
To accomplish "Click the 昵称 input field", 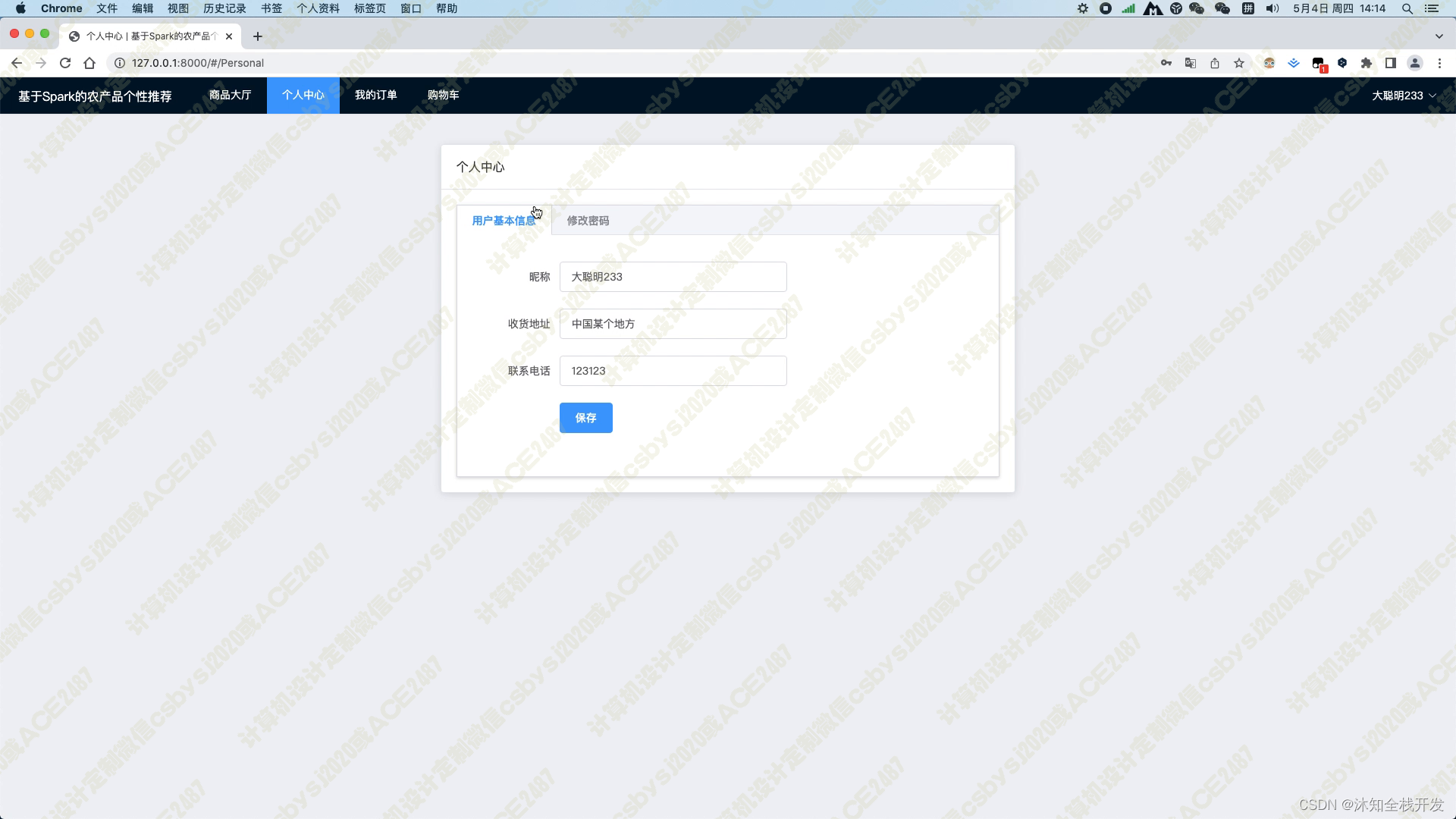I will pos(673,277).
